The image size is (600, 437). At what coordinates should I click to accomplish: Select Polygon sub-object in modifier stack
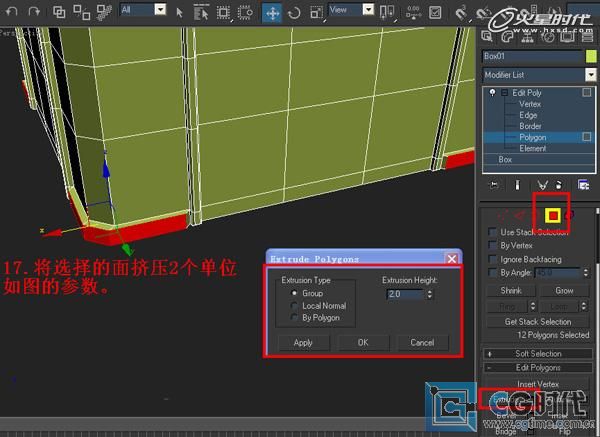[x=533, y=137]
